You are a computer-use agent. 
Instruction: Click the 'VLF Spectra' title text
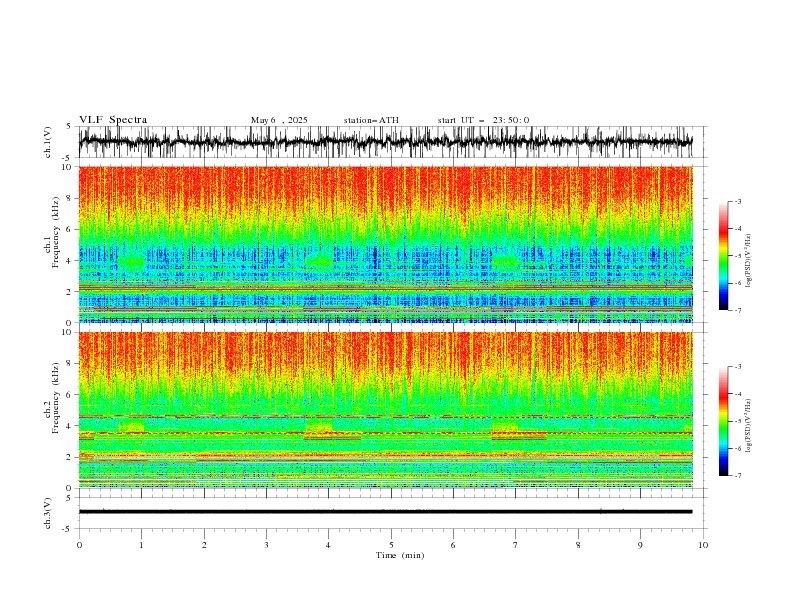click(113, 120)
